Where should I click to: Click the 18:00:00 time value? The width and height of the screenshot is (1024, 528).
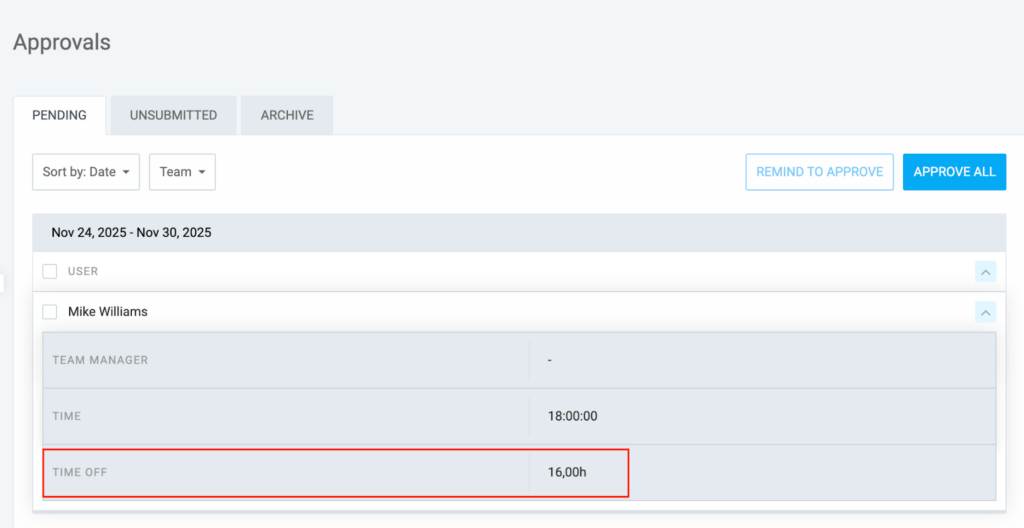(572, 416)
